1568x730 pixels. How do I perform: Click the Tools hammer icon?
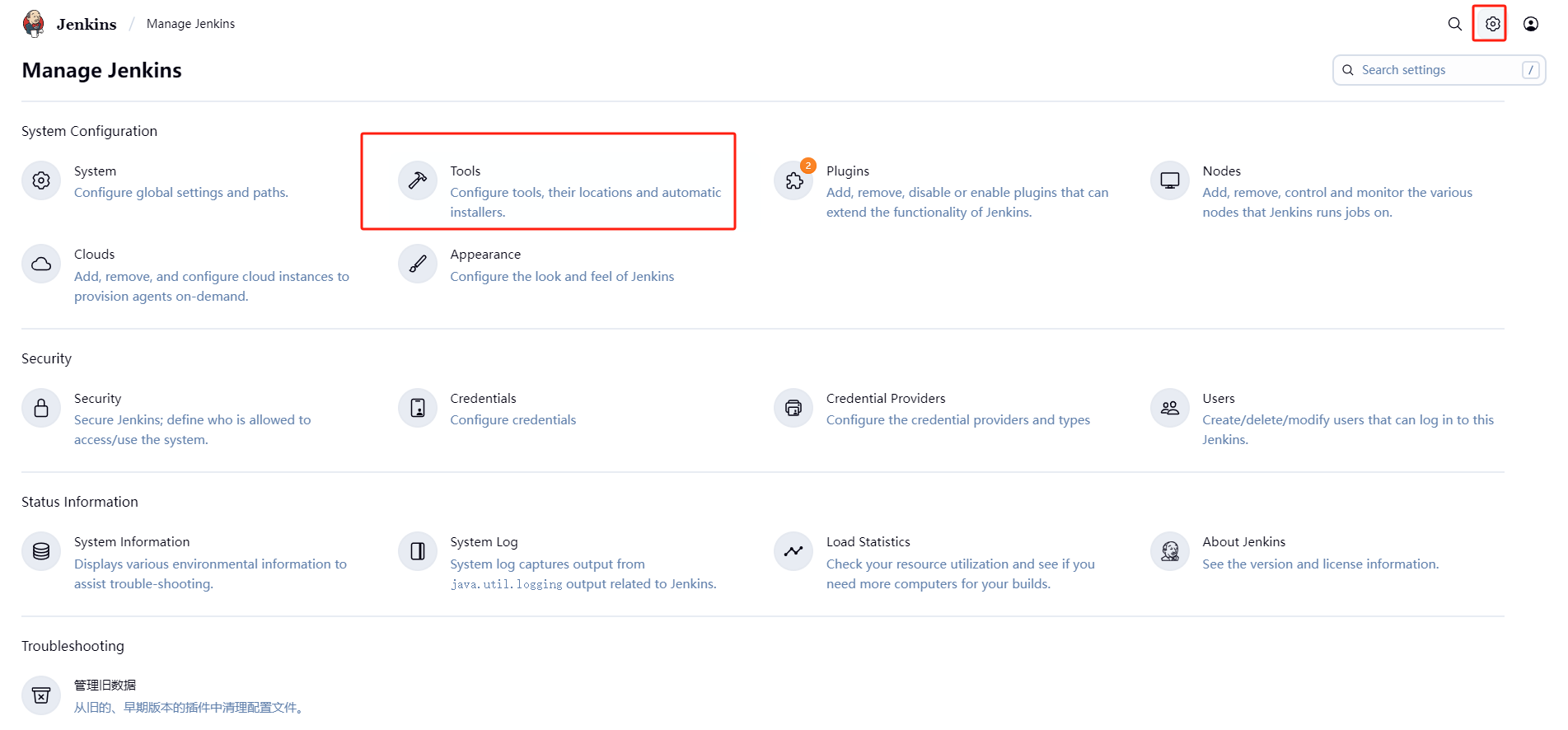418,180
